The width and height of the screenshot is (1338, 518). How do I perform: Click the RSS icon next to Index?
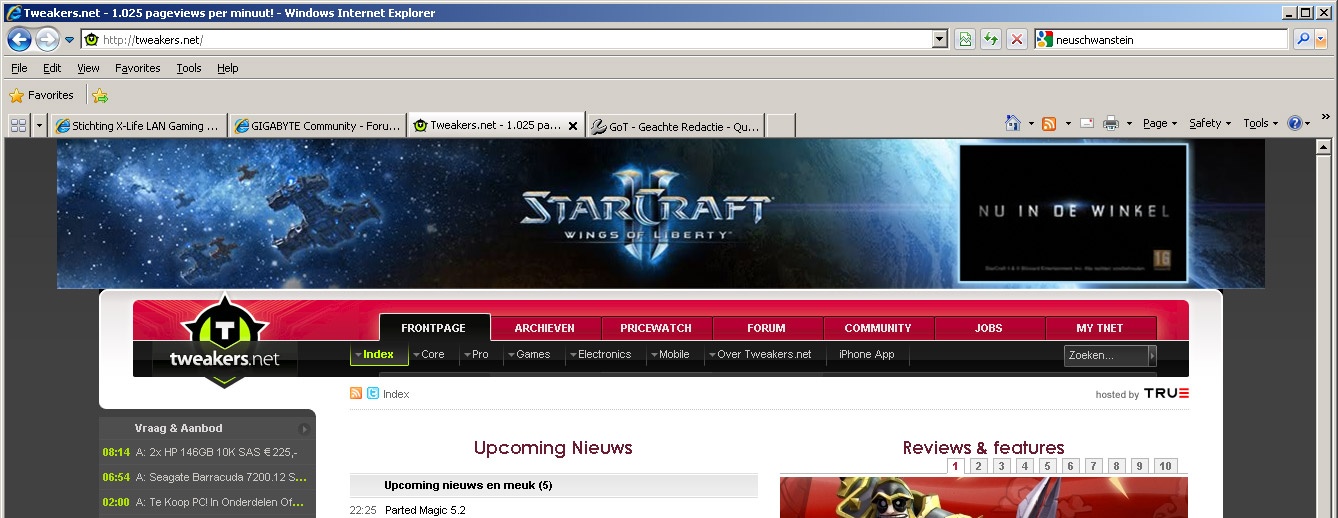click(356, 394)
